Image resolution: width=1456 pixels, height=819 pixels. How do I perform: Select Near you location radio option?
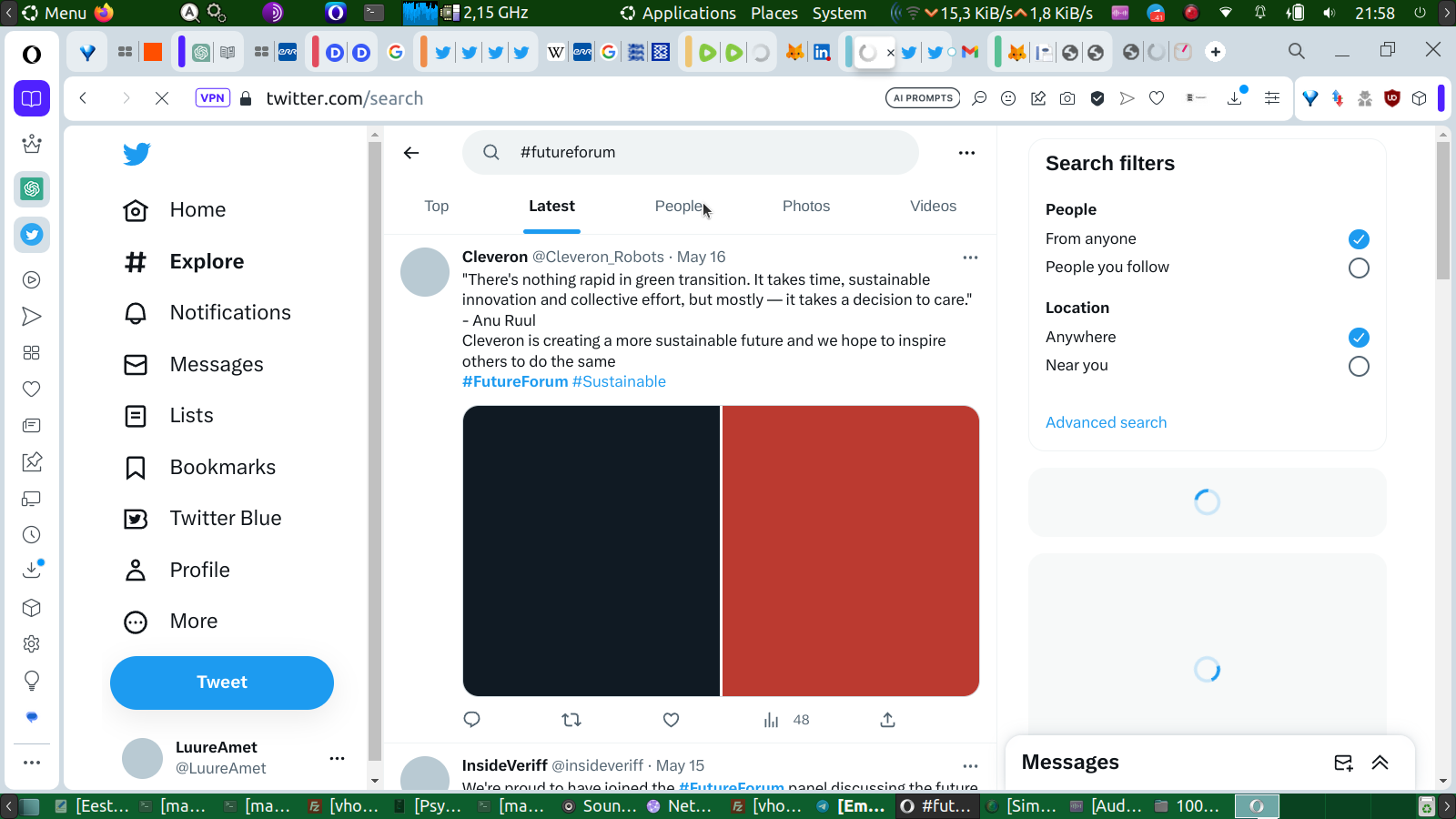[x=1359, y=366]
